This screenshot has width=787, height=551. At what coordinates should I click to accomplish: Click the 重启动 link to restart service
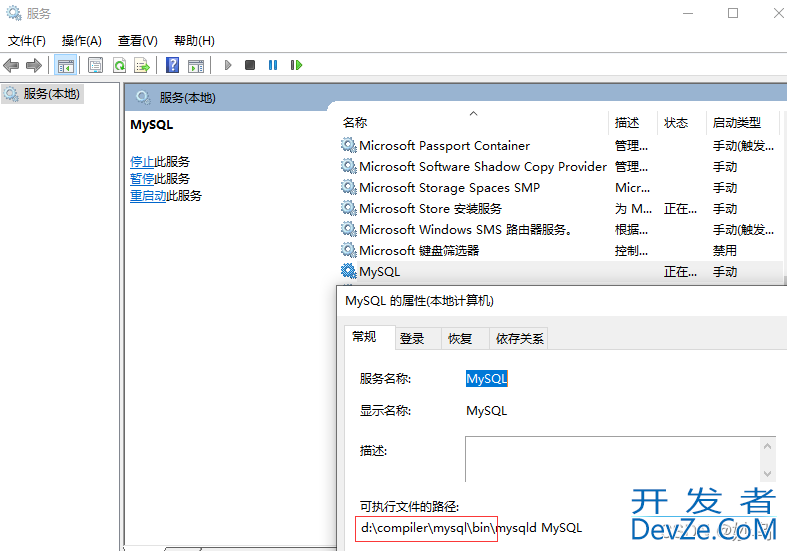(148, 196)
